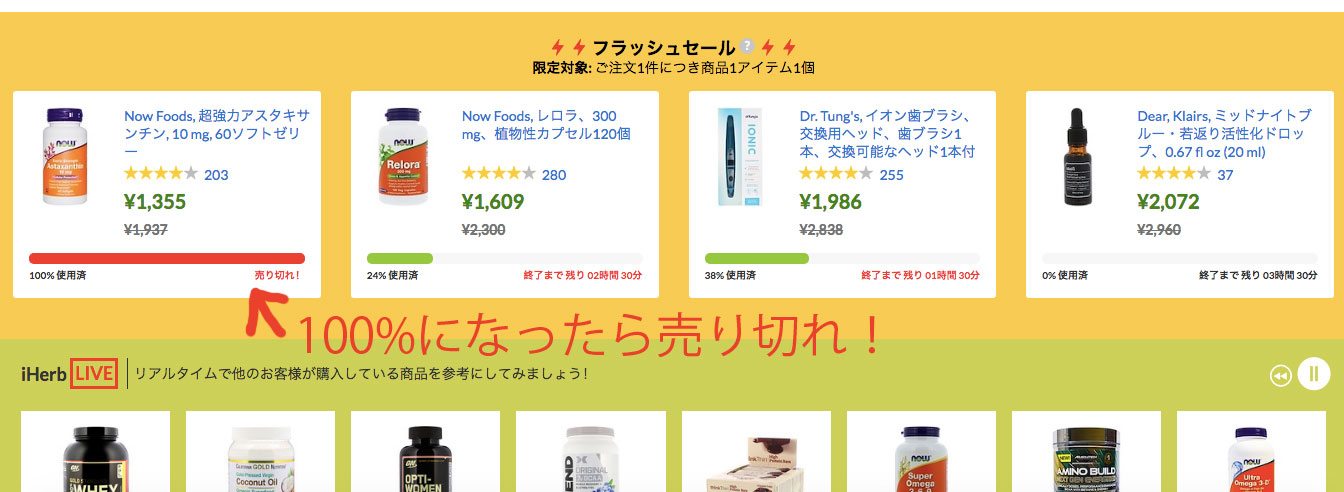Click the Gold Standard Whey product thumbnail
The height and width of the screenshot is (492, 1344).
tap(95, 458)
